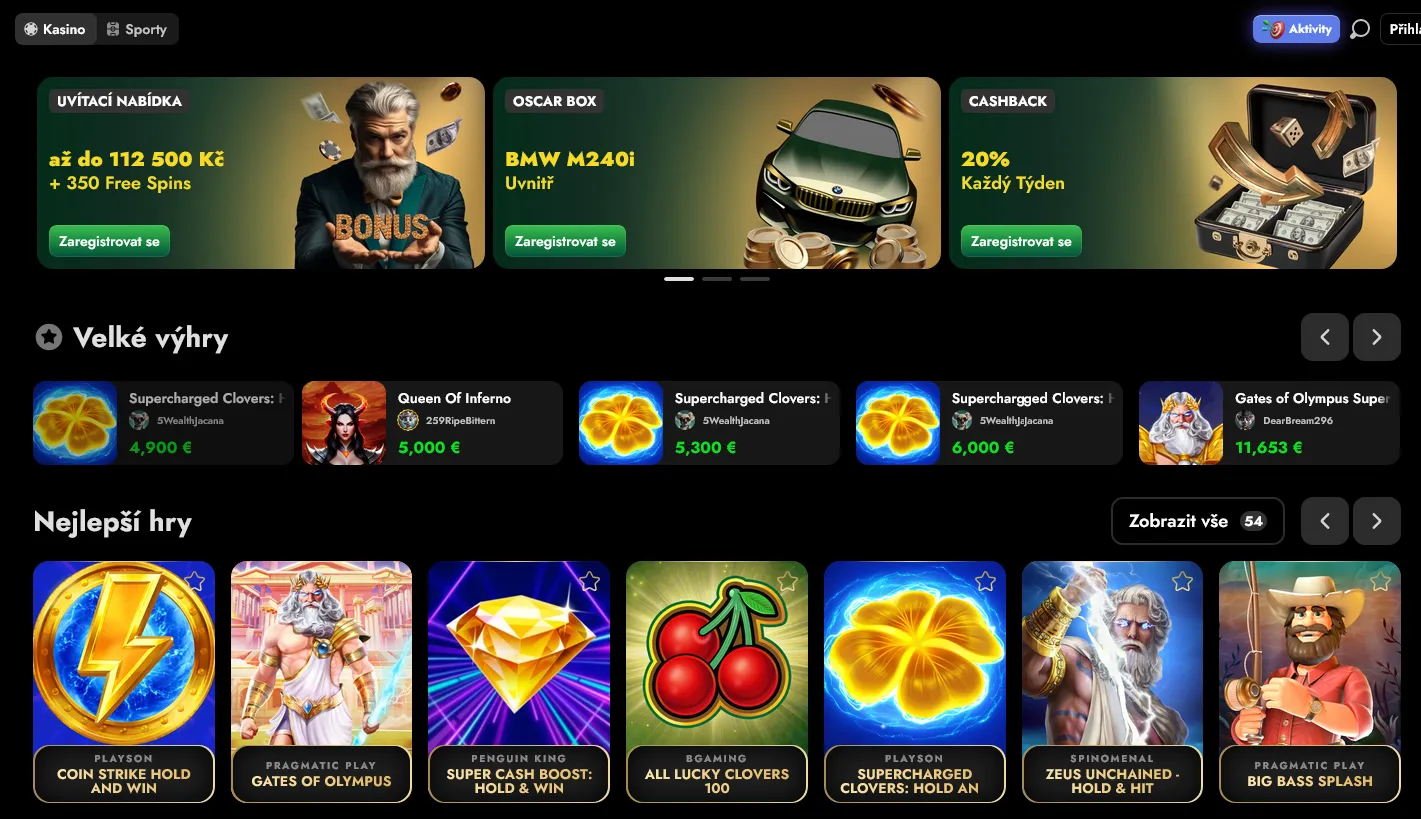Click the Velké výhry star badge icon
1421x819 pixels.
48,337
